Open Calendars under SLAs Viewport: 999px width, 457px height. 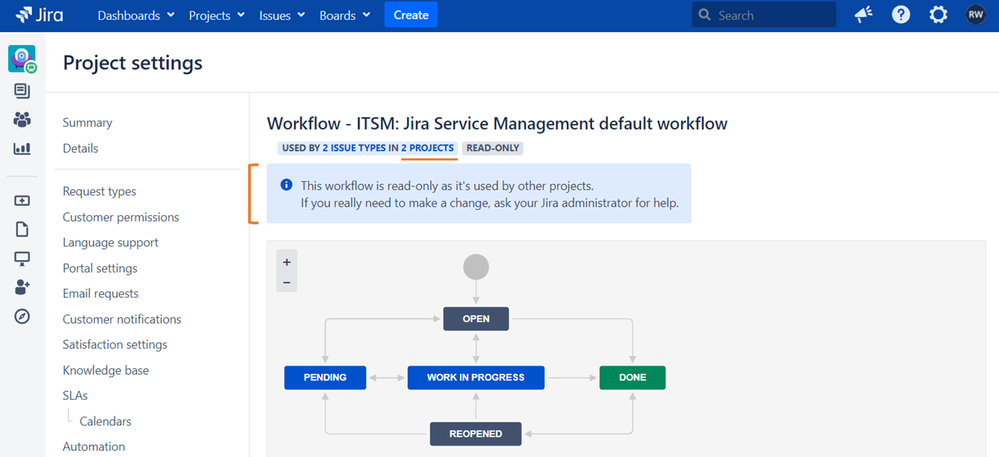[x=106, y=421]
